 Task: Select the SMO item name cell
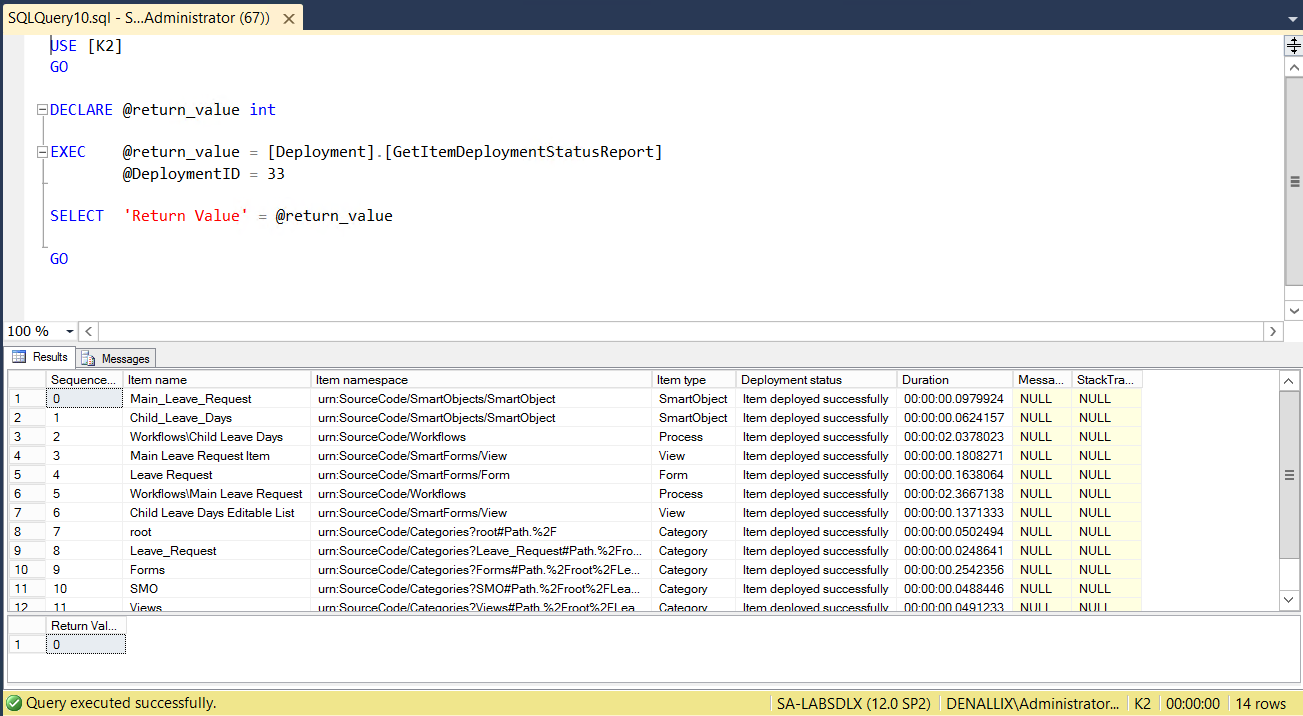click(217, 589)
